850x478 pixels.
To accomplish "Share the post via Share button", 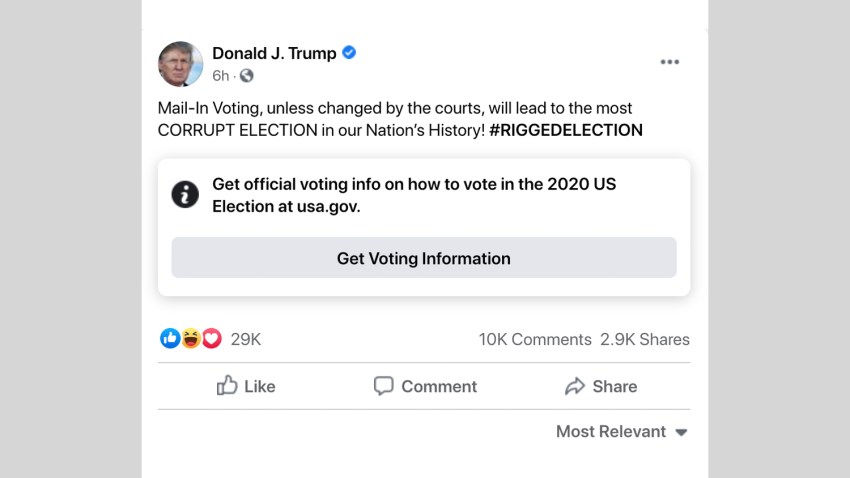I will coord(601,386).
